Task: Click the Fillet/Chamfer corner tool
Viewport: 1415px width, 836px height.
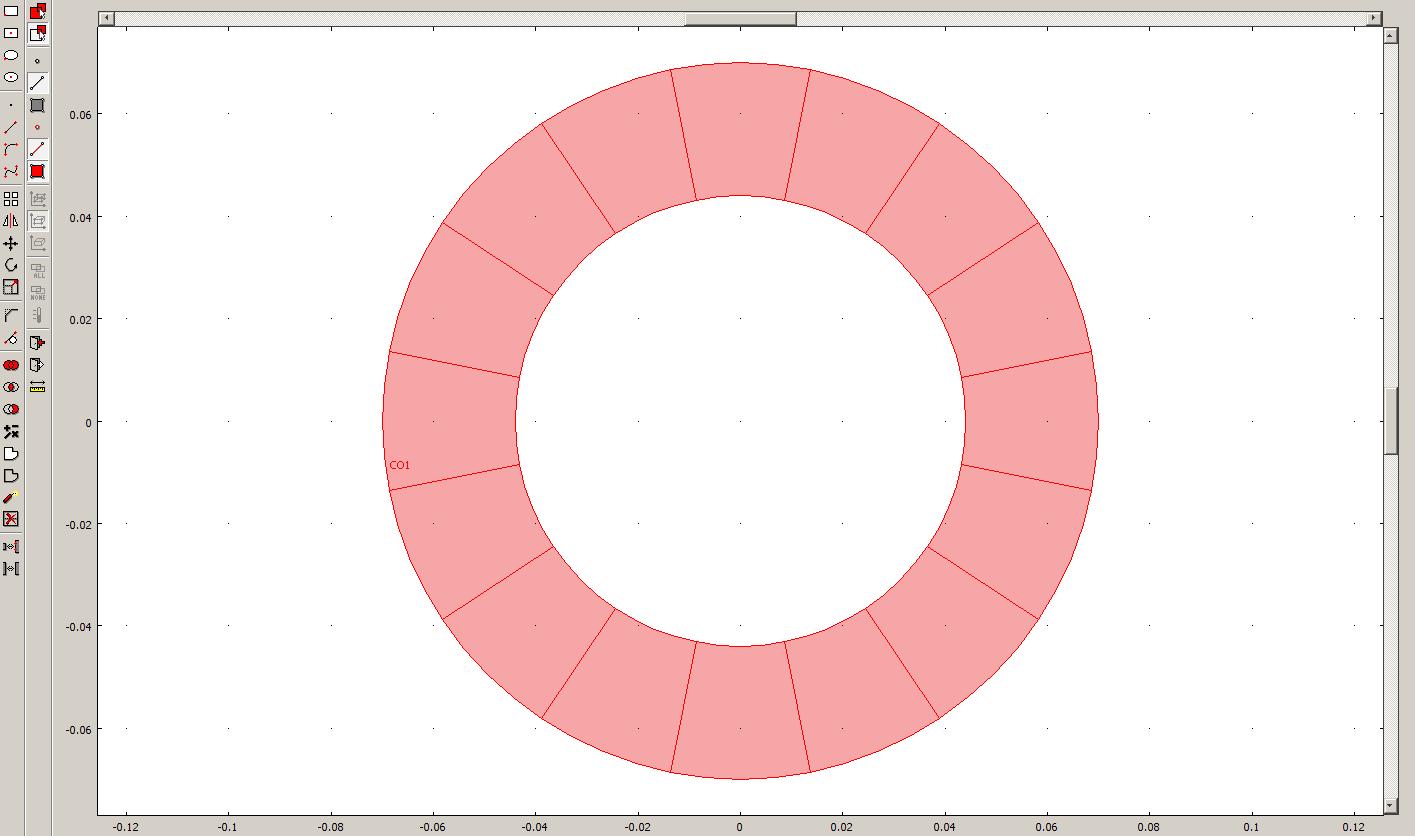Action: [11, 315]
